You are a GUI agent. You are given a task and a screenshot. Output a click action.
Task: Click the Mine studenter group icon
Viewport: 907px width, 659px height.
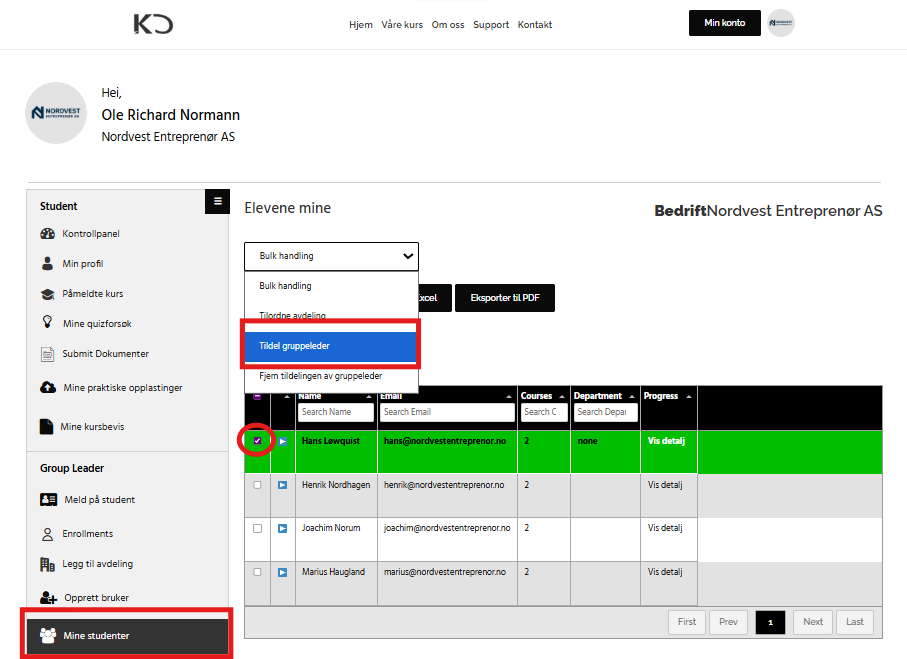(48, 635)
